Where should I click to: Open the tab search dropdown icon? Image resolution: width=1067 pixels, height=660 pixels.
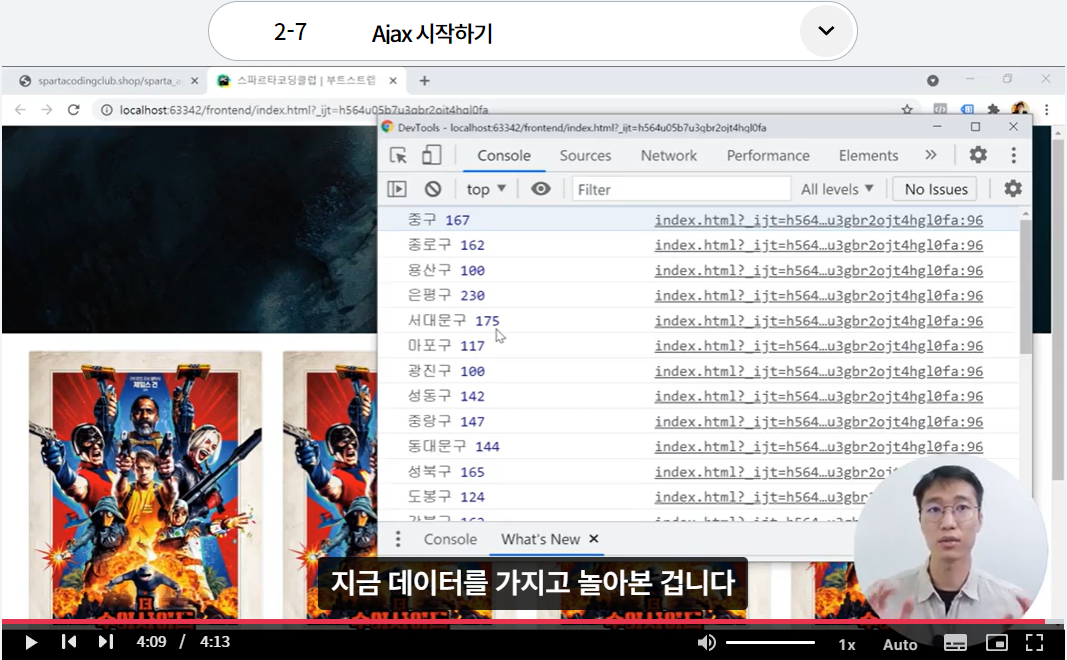pyautogui.click(x=932, y=80)
